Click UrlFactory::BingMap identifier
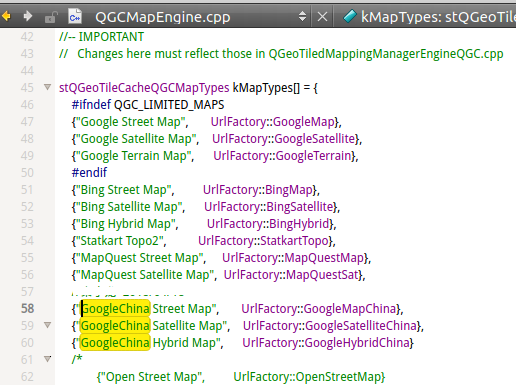This screenshot has height=385, width=516. (x=258, y=190)
